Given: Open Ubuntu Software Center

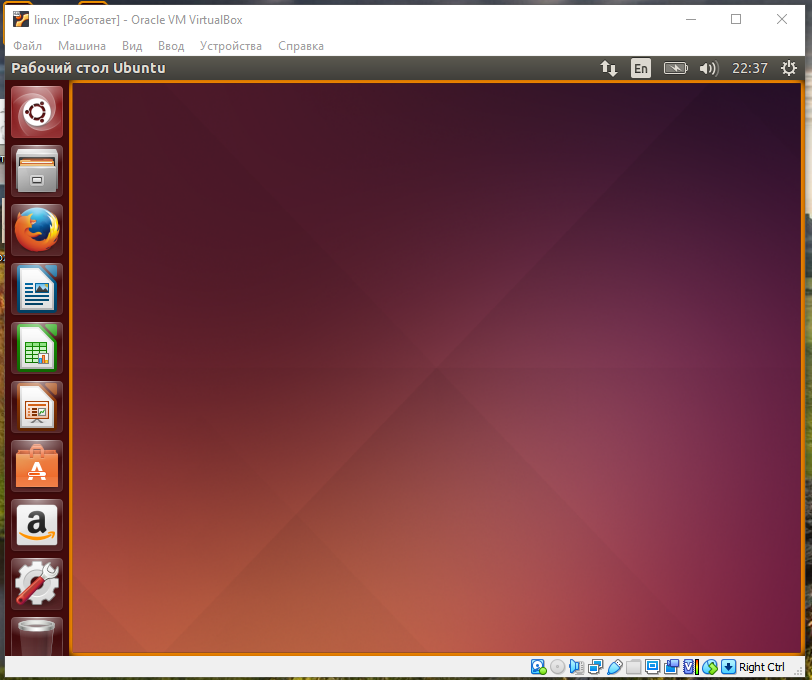Looking at the screenshot, I should point(37,466).
